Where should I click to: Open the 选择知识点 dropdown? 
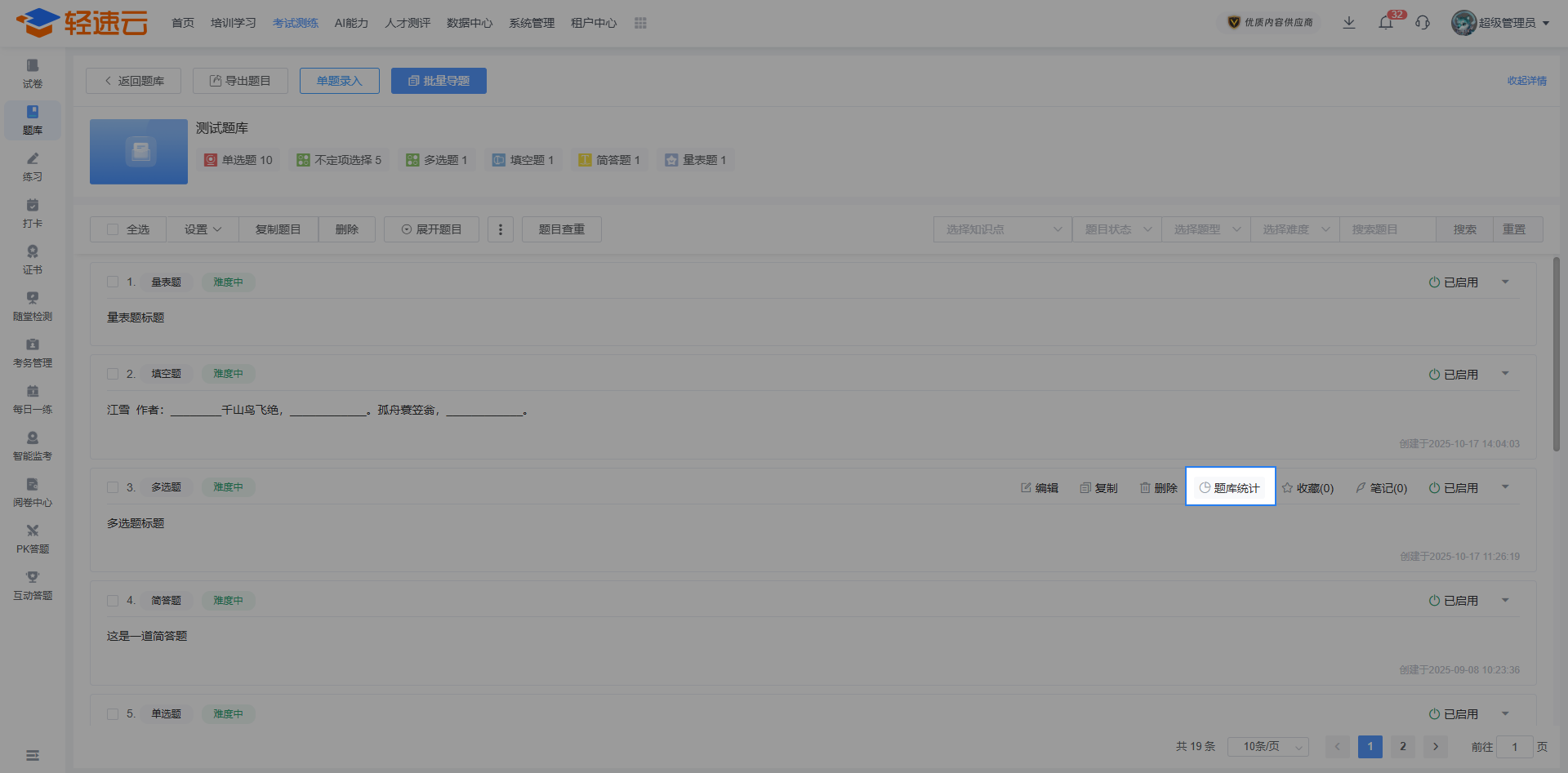click(1002, 229)
